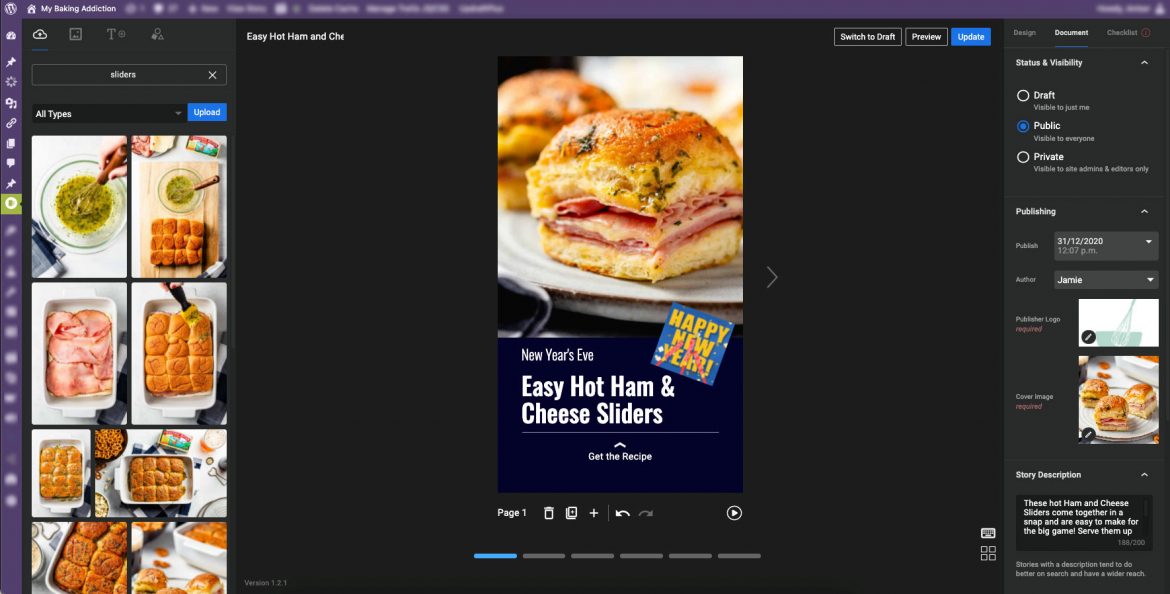
Task: Delete Page 1 using the trash icon
Action: [549, 512]
